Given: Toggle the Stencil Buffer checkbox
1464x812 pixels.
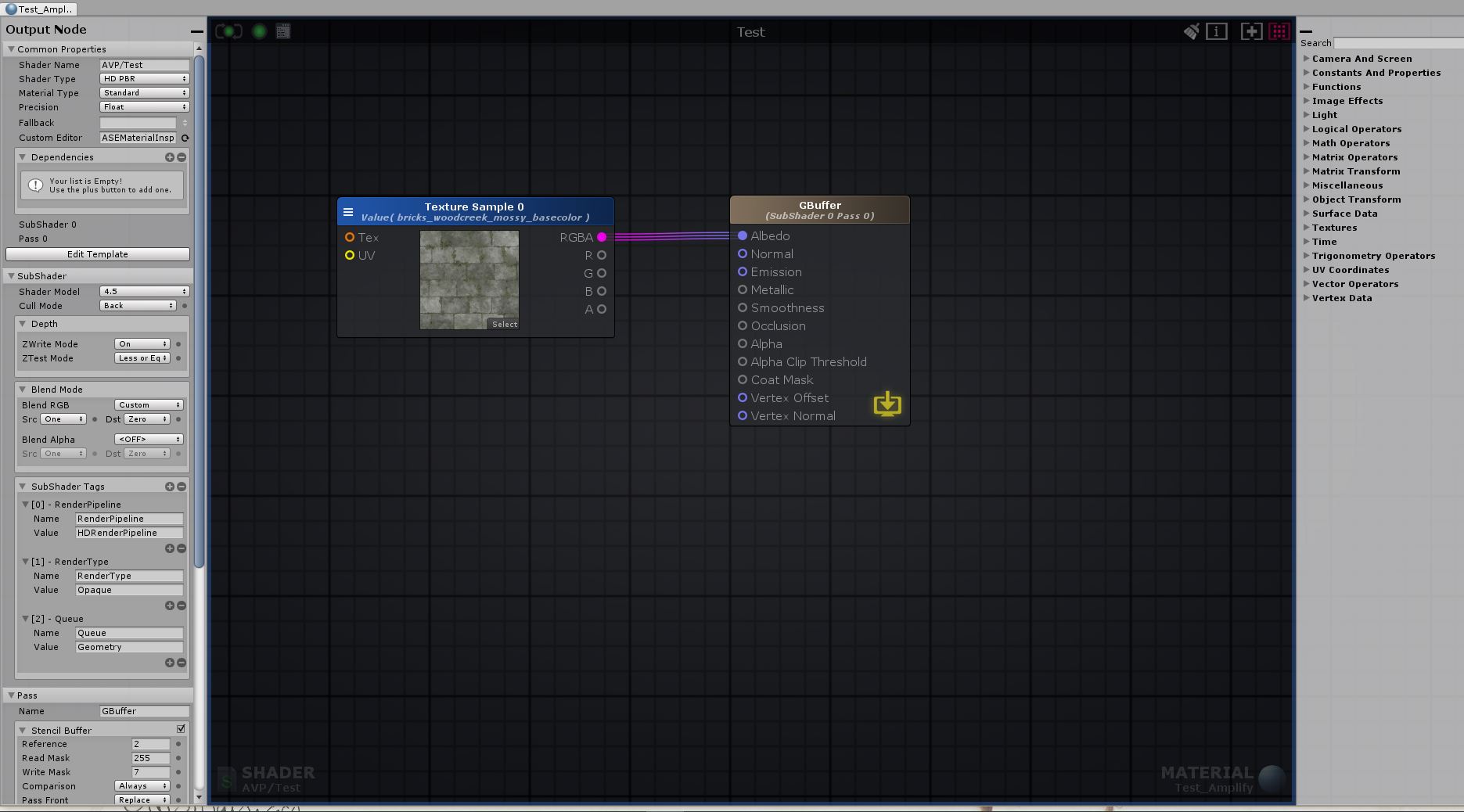Looking at the screenshot, I should click(181, 729).
